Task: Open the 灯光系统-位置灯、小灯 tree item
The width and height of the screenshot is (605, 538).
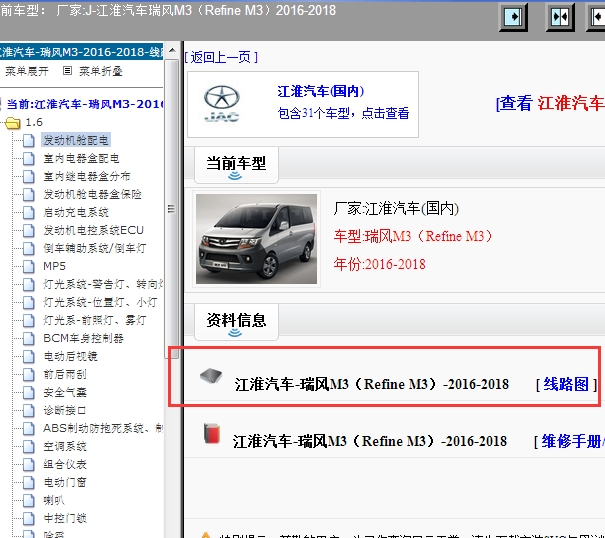Action: click(100, 302)
